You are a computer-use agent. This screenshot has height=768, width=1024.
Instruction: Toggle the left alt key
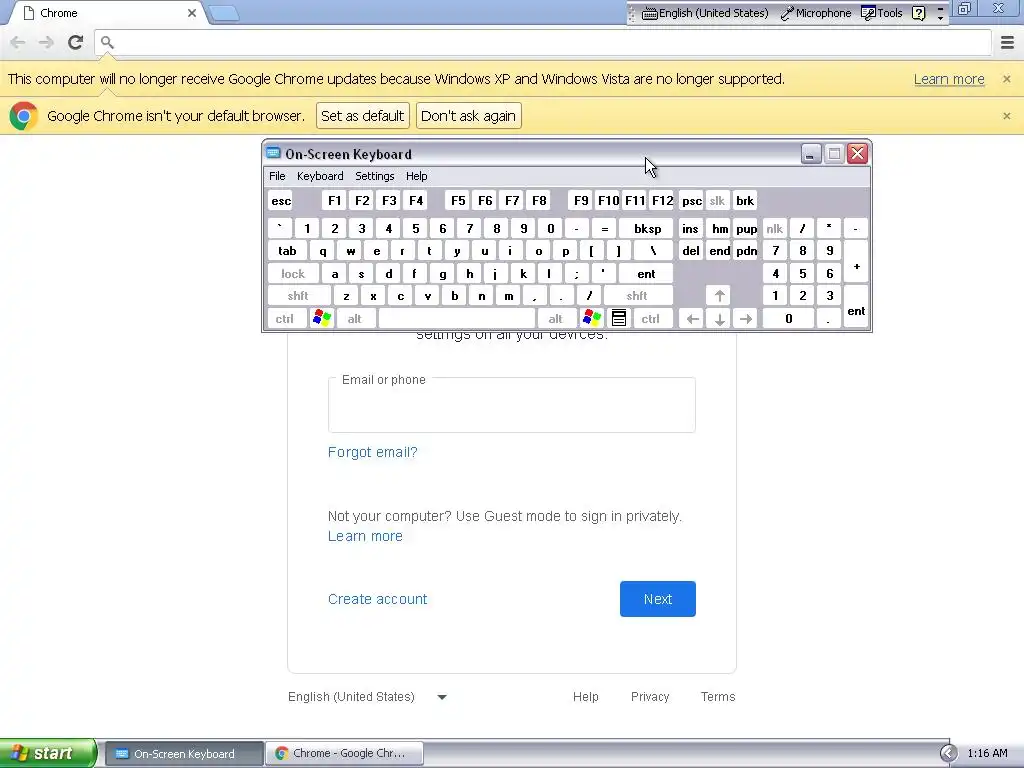point(355,319)
